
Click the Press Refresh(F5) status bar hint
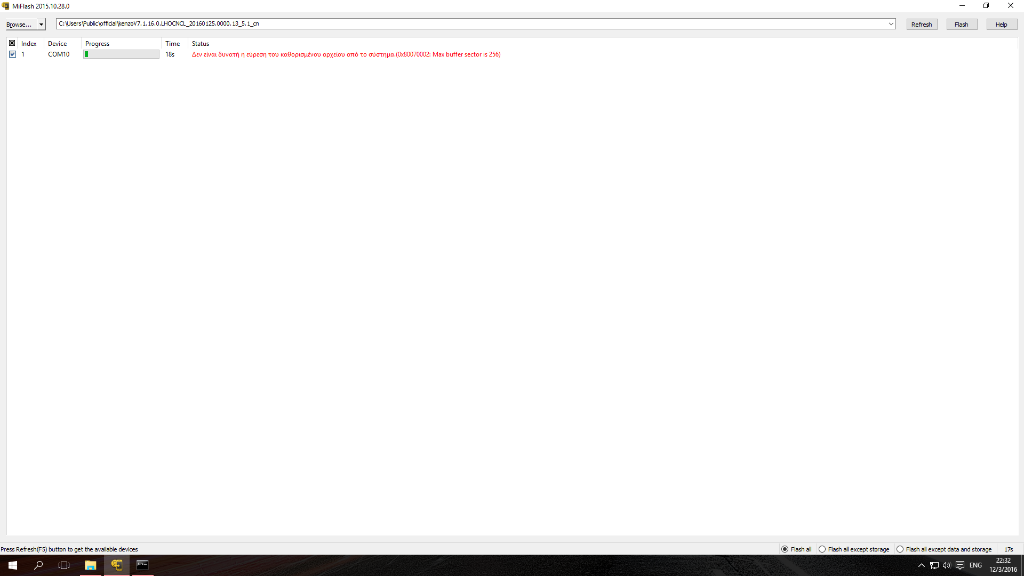click(69, 549)
